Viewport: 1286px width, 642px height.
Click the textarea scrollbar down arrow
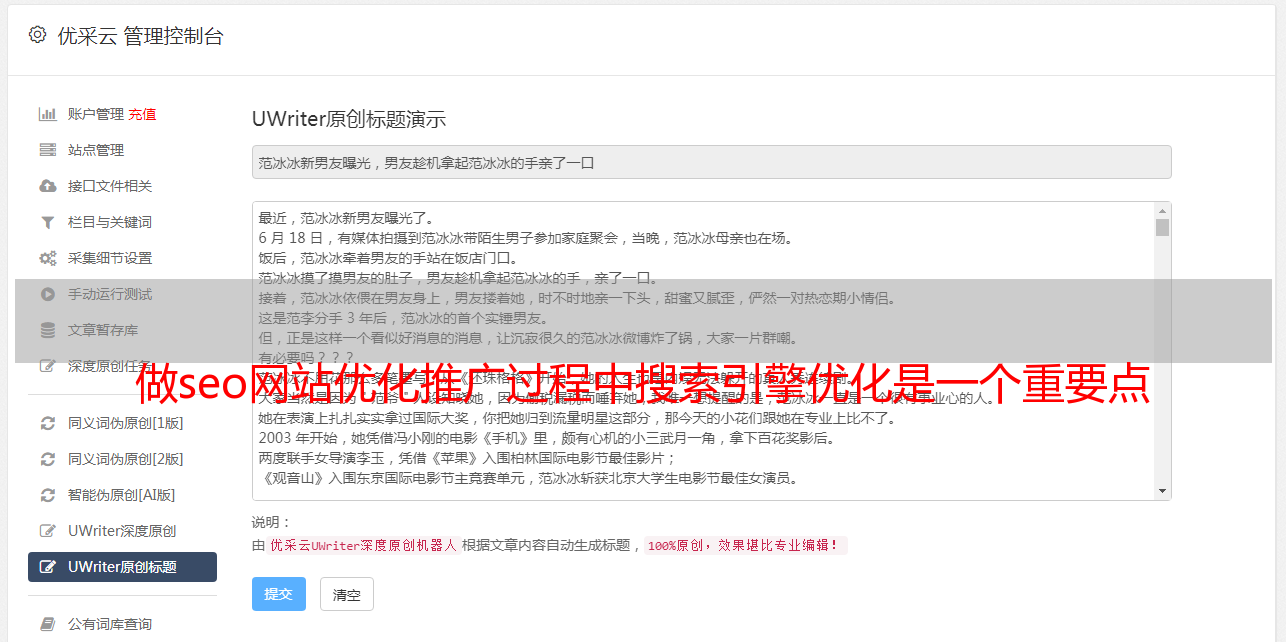point(1162,491)
